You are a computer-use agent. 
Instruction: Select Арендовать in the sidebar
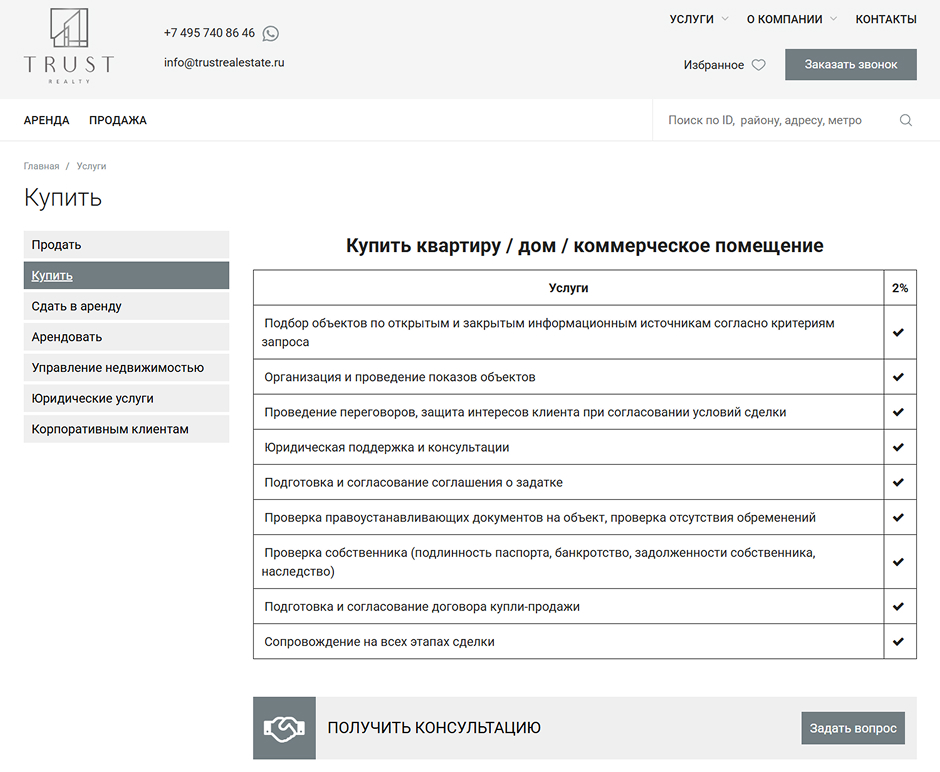point(126,337)
